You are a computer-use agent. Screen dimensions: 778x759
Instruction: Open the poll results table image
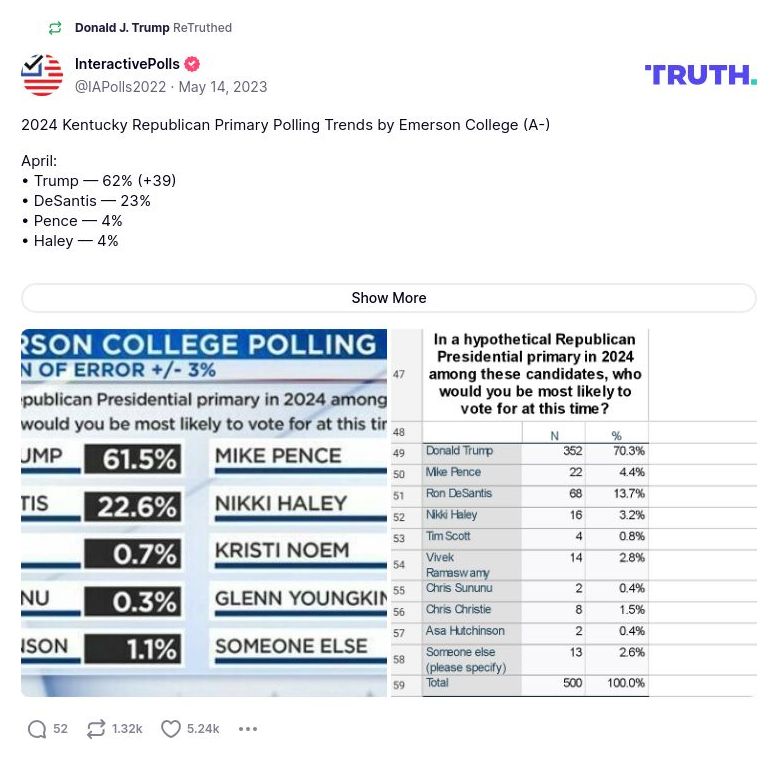click(573, 513)
